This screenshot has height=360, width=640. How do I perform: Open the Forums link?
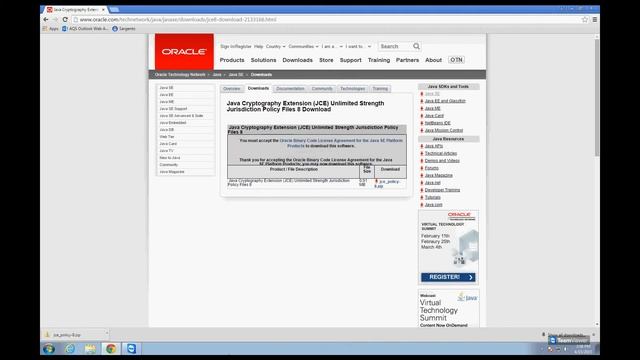(x=431, y=168)
